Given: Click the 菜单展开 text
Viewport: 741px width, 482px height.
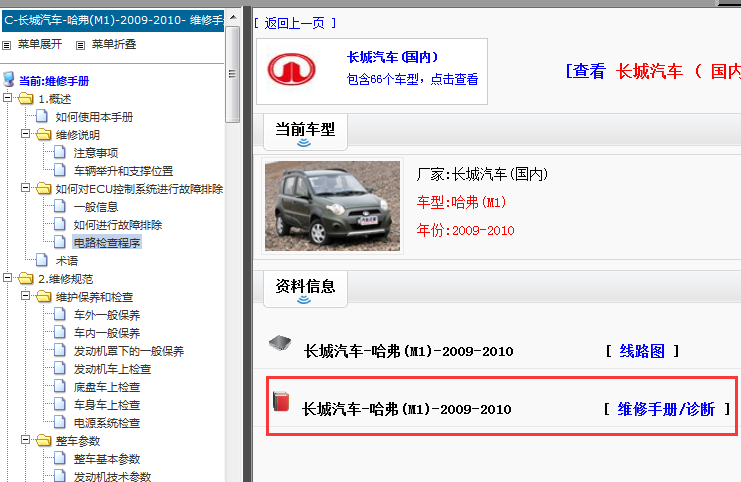Looking at the screenshot, I should tap(40, 44).
